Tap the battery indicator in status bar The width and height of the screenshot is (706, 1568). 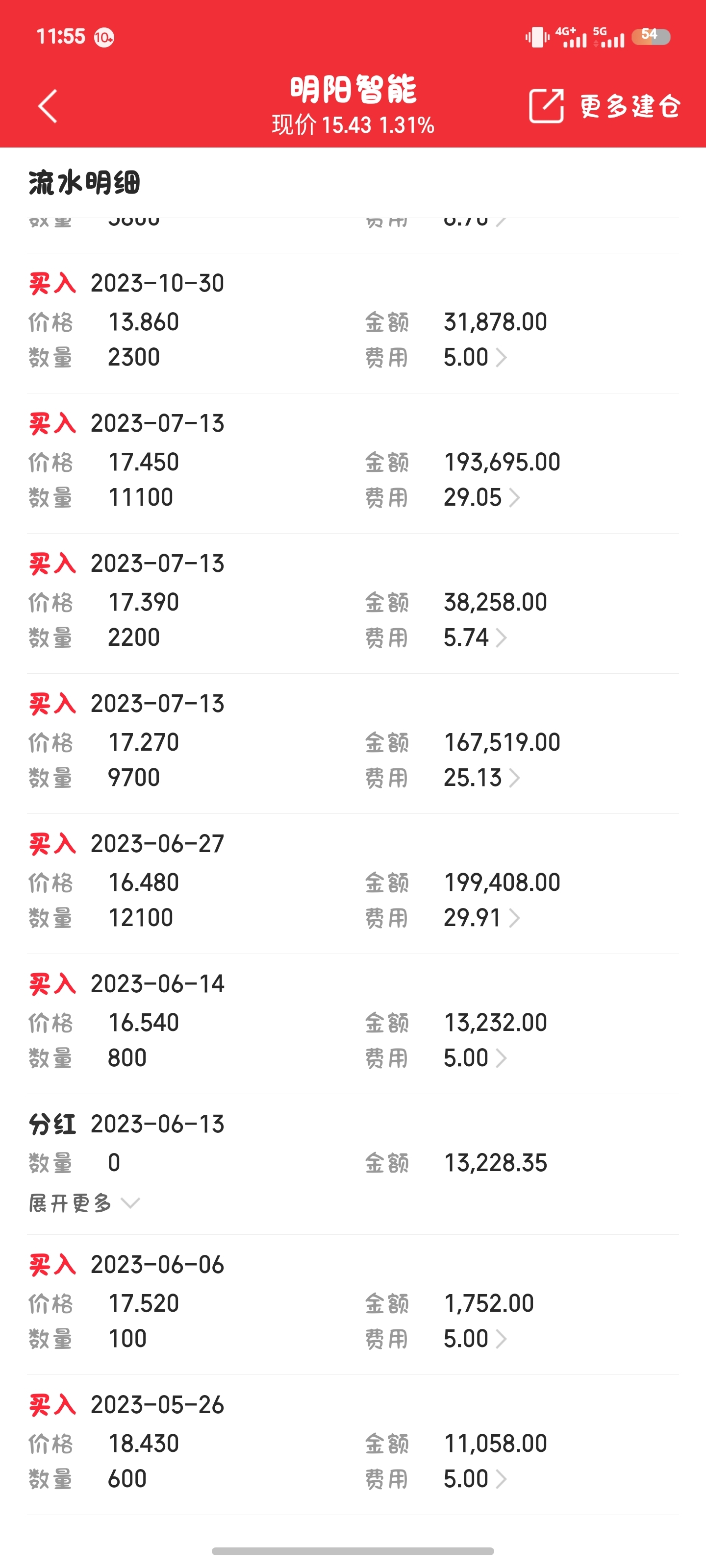[x=651, y=37]
